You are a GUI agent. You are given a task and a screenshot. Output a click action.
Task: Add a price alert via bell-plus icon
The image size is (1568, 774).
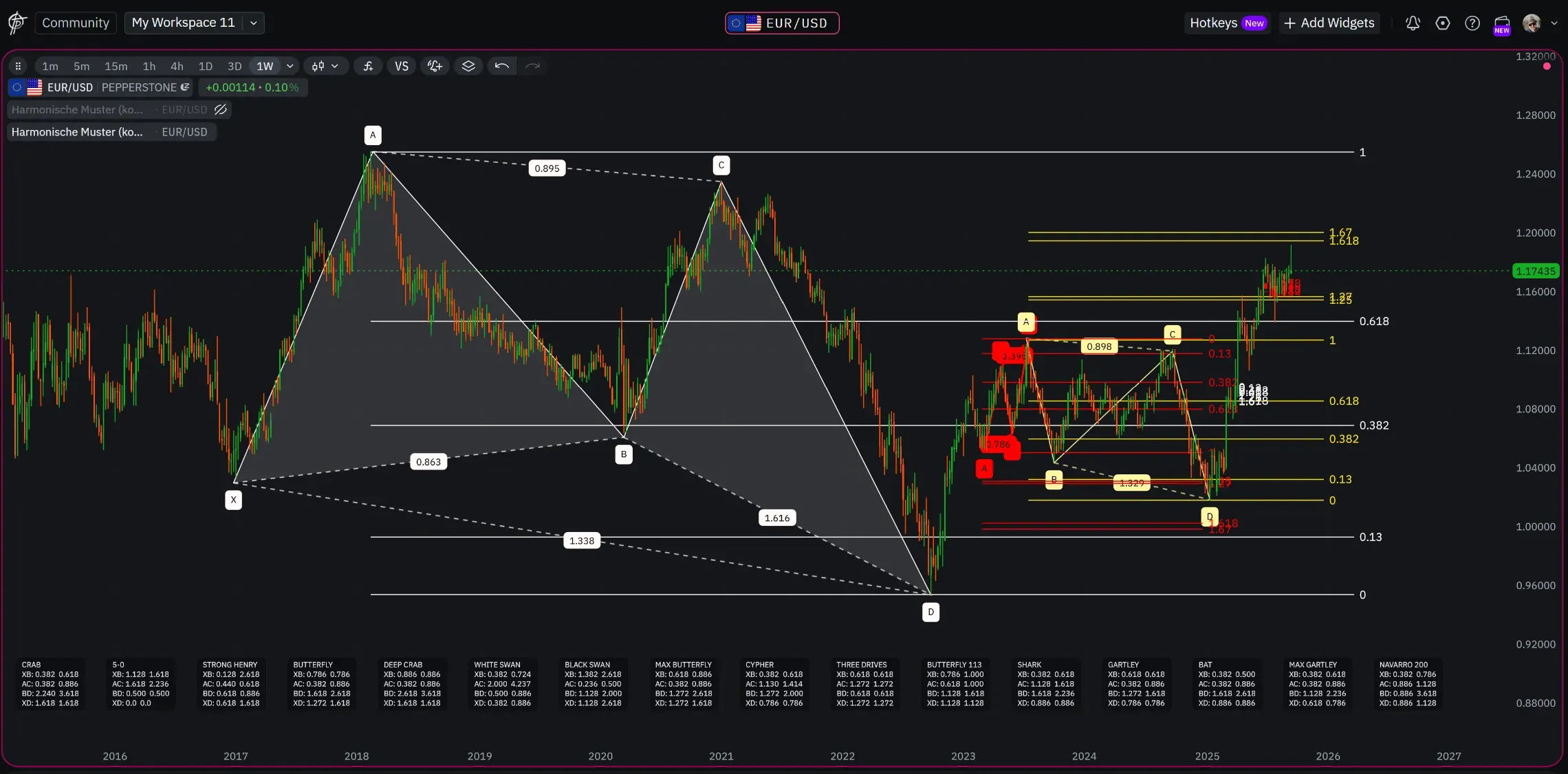tap(435, 66)
